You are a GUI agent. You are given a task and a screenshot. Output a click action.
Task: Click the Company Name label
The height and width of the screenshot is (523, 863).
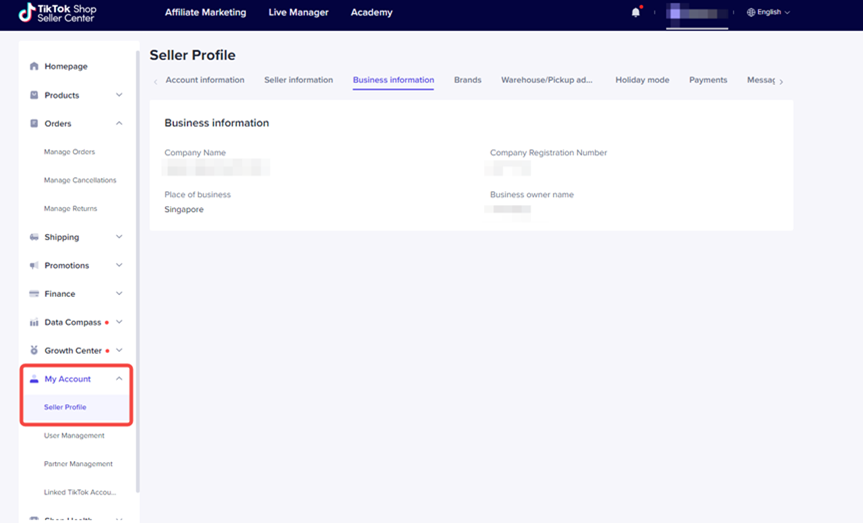[x=195, y=152]
